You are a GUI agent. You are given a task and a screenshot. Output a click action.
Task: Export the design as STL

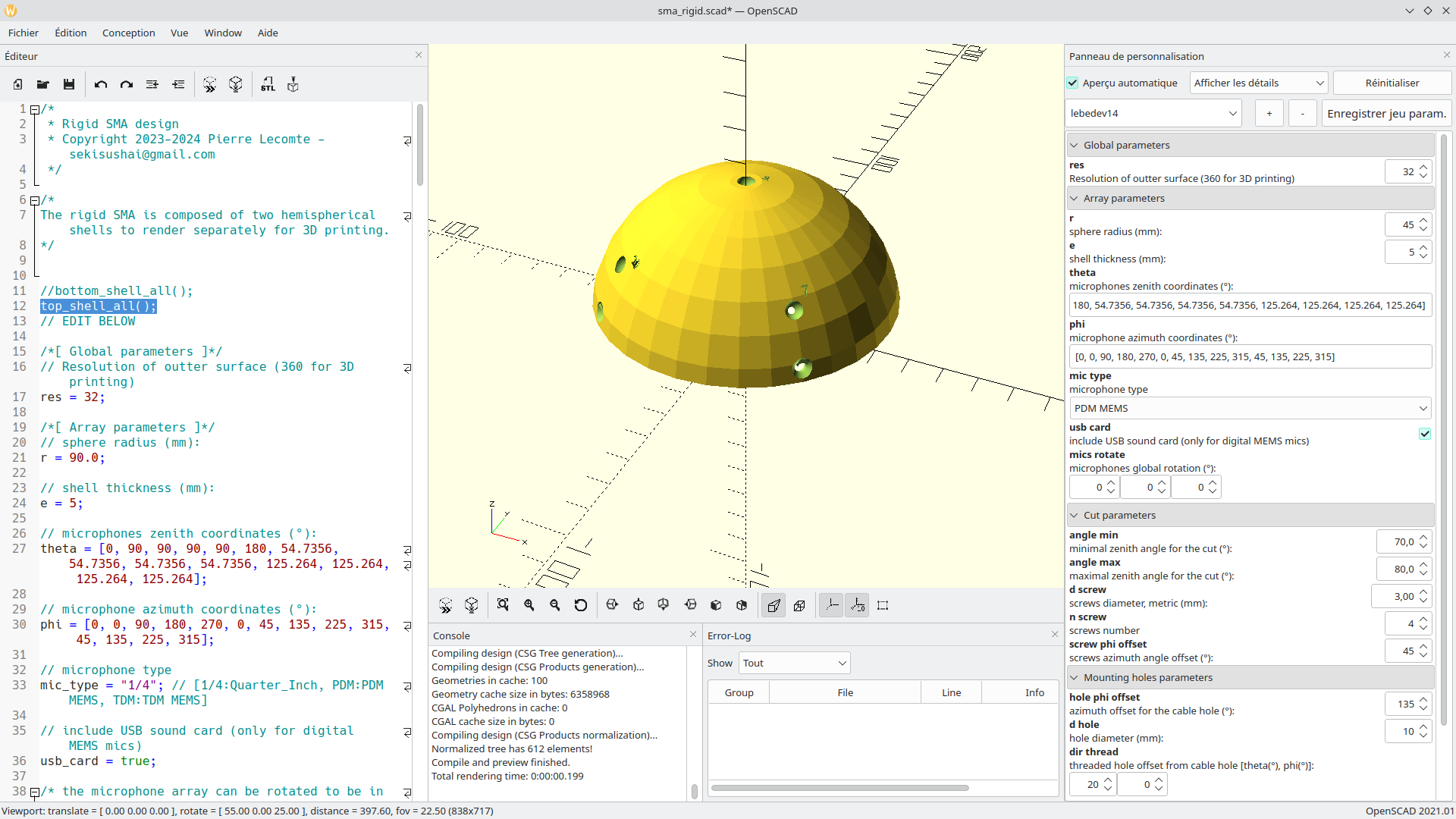(x=268, y=84)
